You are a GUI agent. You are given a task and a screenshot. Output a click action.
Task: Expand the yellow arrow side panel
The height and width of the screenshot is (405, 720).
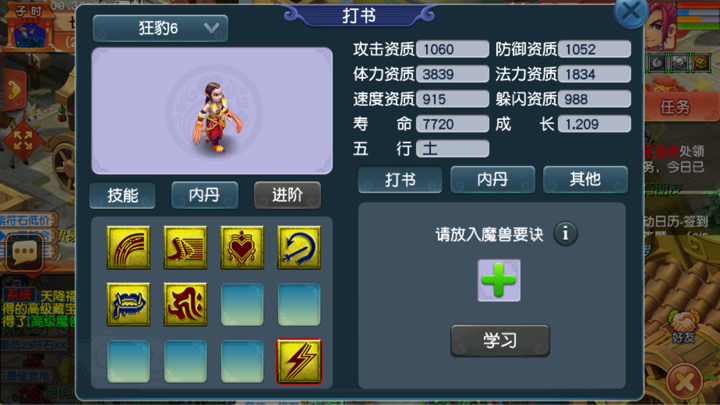[x=13, y=90]
